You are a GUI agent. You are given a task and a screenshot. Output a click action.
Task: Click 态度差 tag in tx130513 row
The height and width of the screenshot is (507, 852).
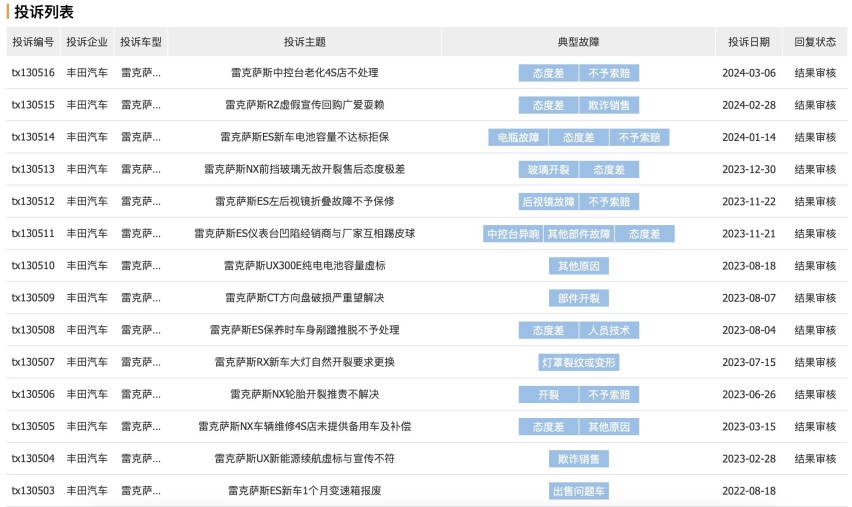(x=609, y=170)
